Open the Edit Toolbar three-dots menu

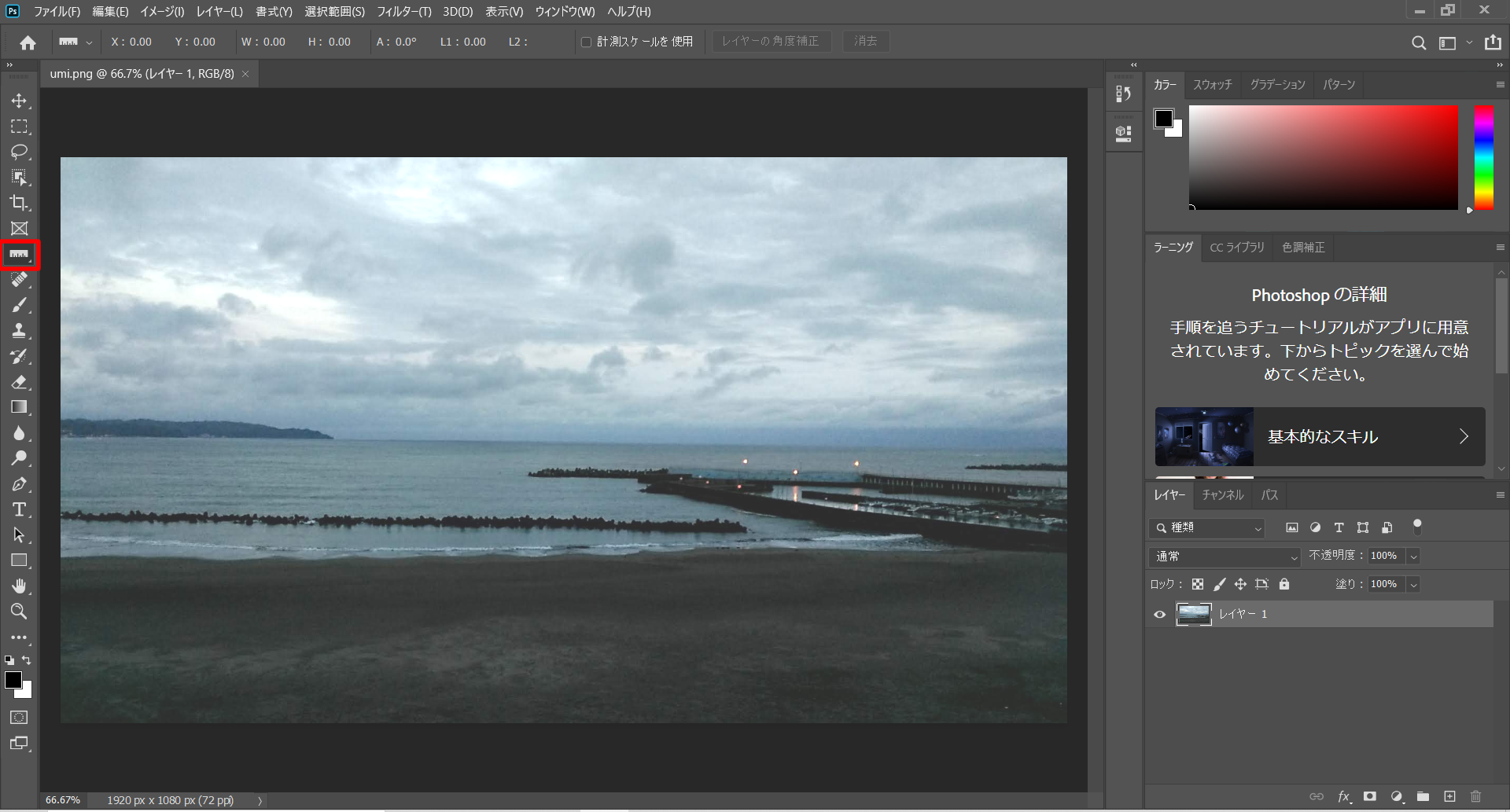click(20, 637)
